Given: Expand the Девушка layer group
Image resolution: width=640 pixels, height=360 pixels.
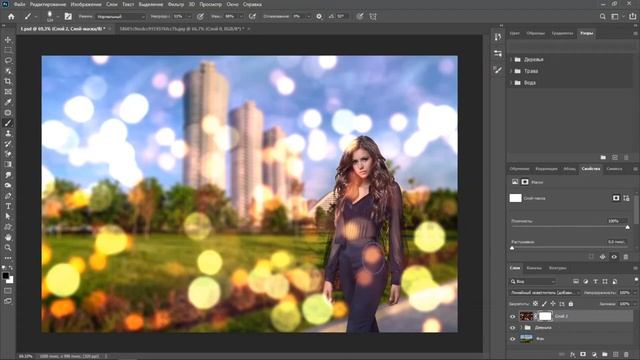Looking at the screenshot, I should point(521,328).
